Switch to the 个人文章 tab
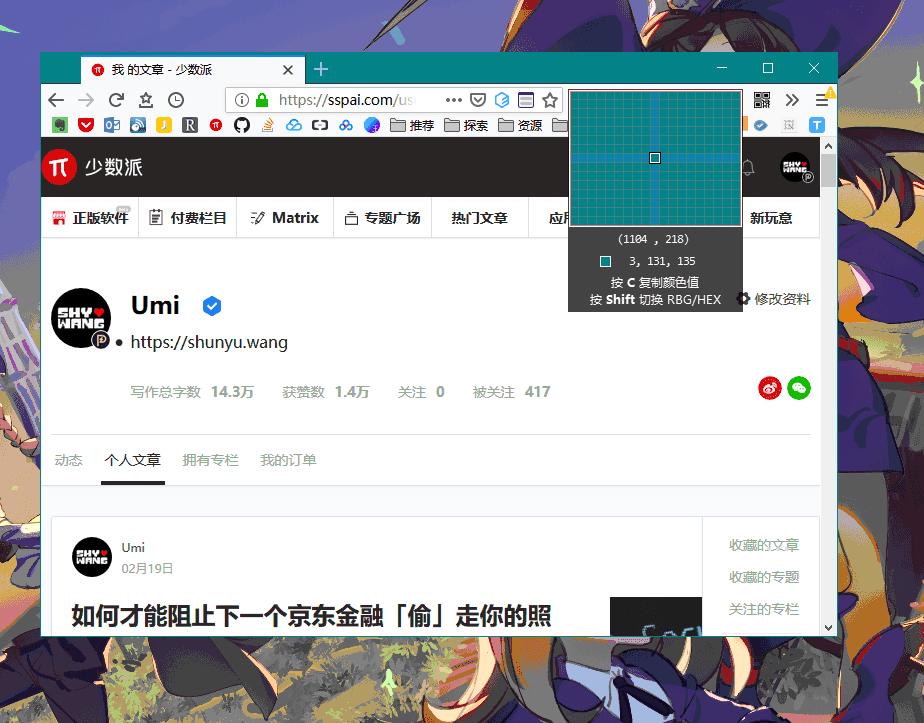Viewport: 924px width, 723px height. coord(132,460)
